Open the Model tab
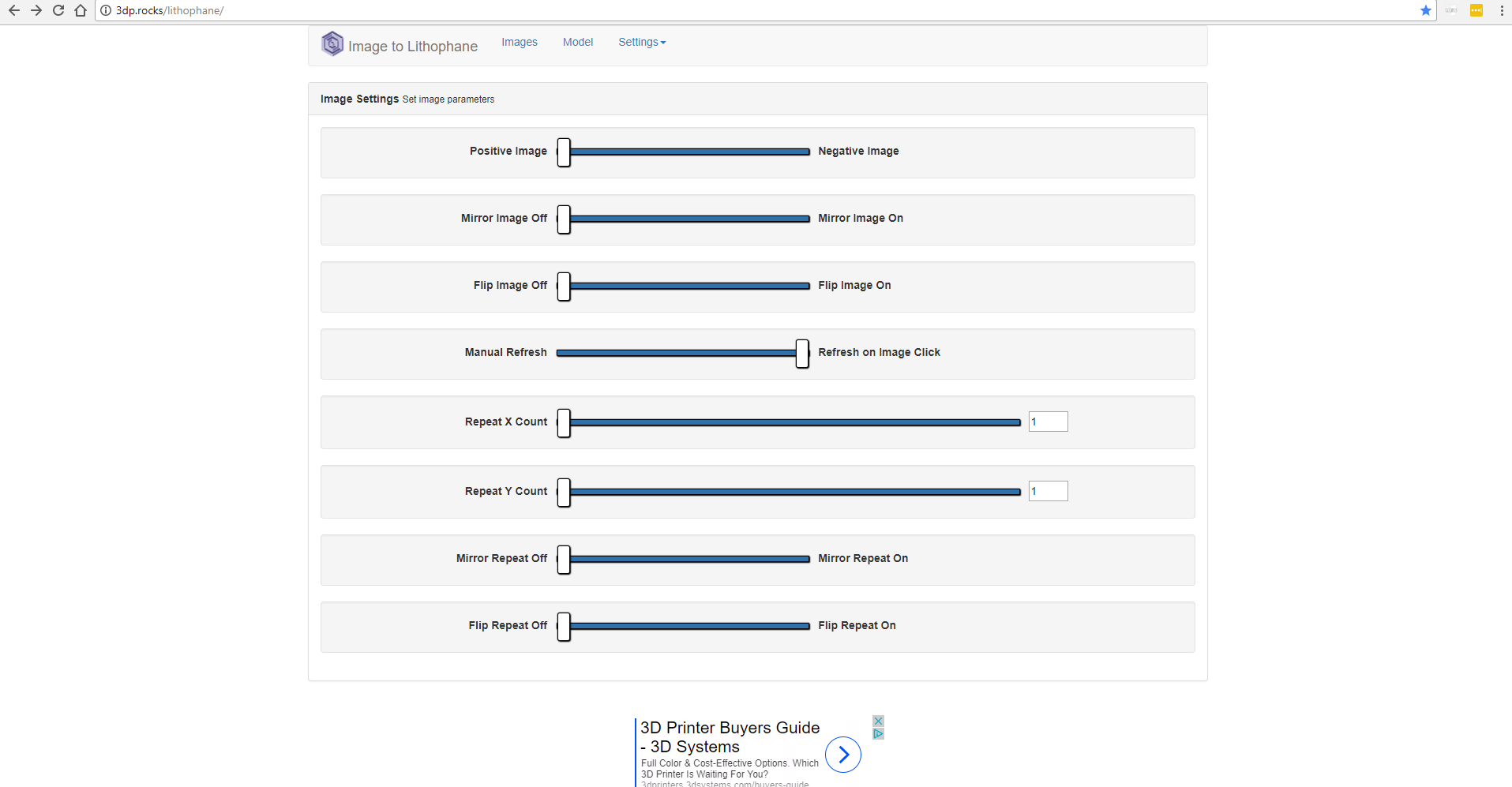The image size is (1512, 787). click(578, 42)
